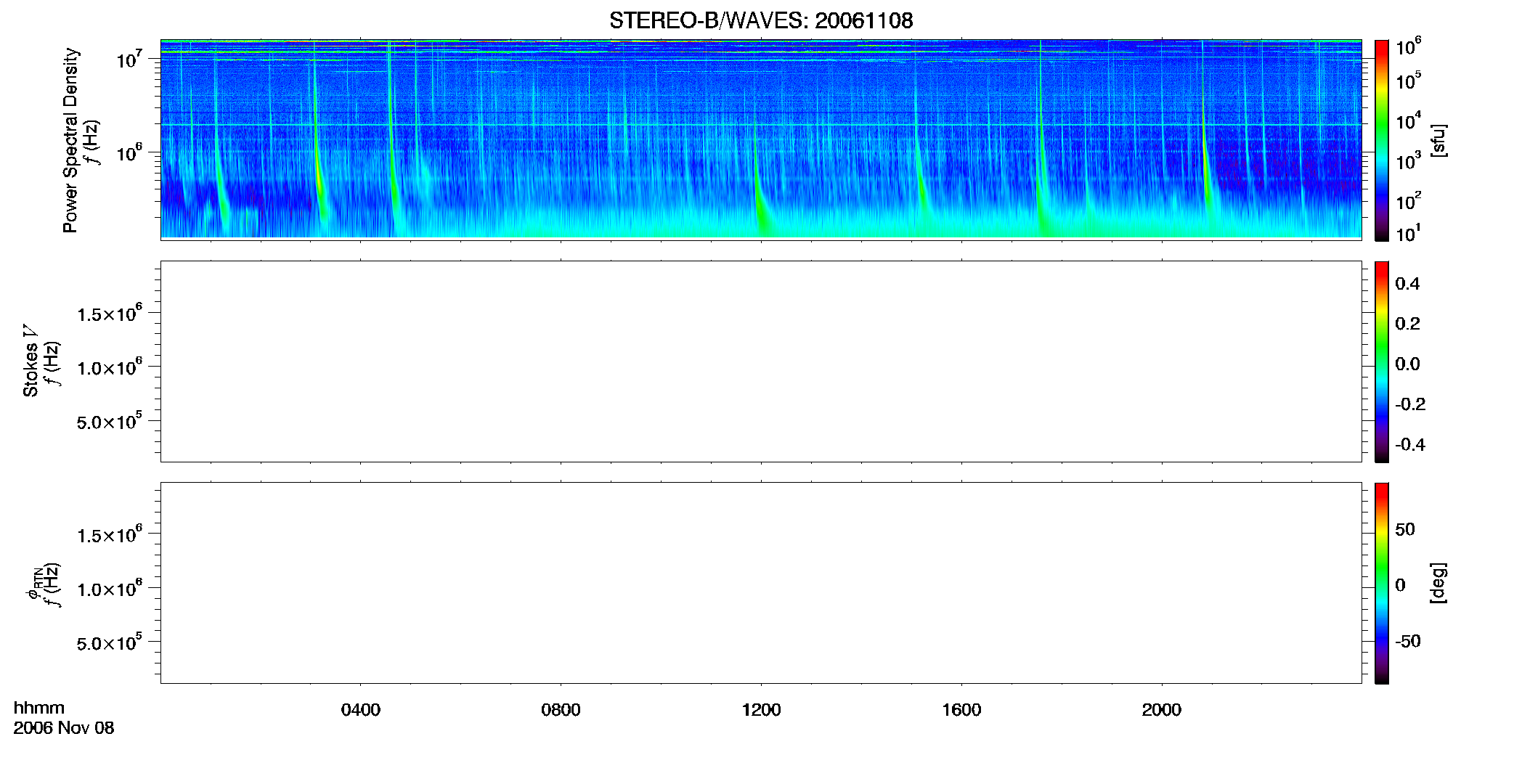Click the "[deg]" colorbar unit label
Viewport: 1522px width, 784px height.
click(1438, 583)
